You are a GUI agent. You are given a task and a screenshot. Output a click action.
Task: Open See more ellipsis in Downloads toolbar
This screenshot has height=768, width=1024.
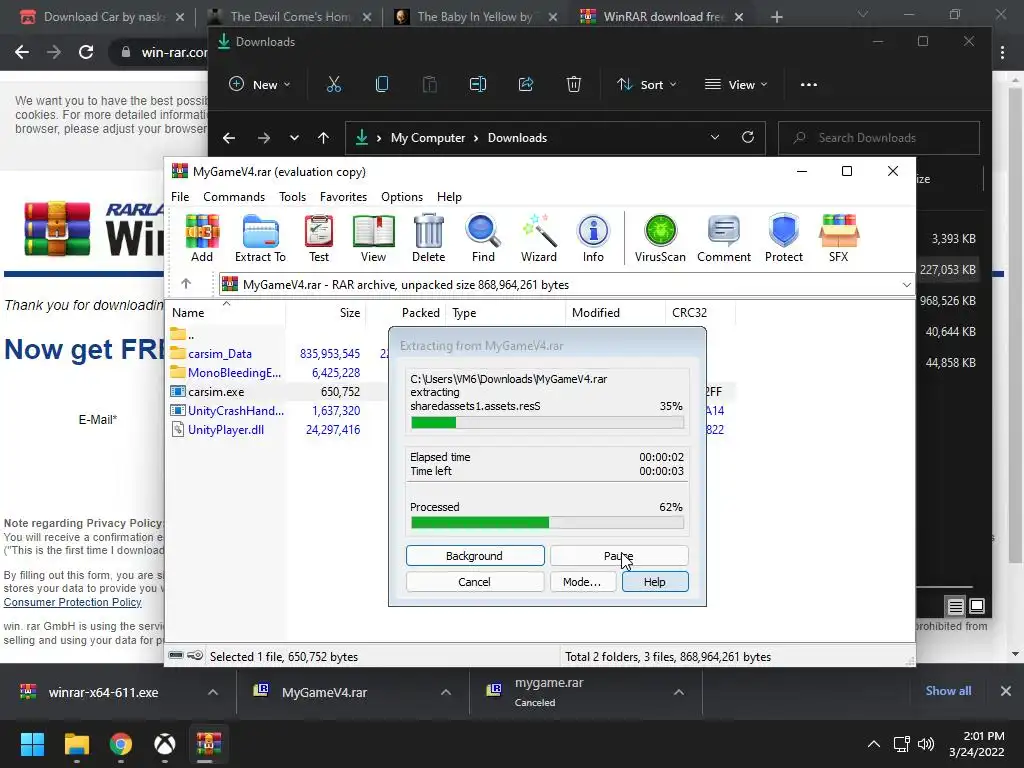[808, 84]
